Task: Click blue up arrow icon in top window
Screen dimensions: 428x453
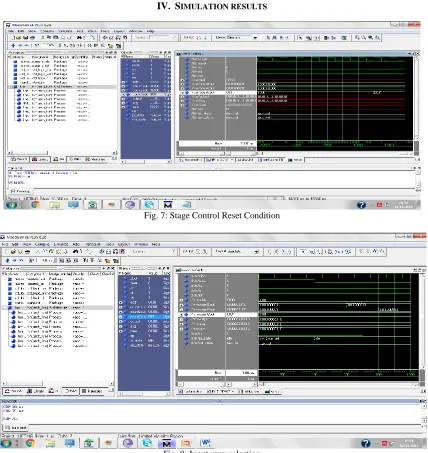Action: [x=13, y=45]
